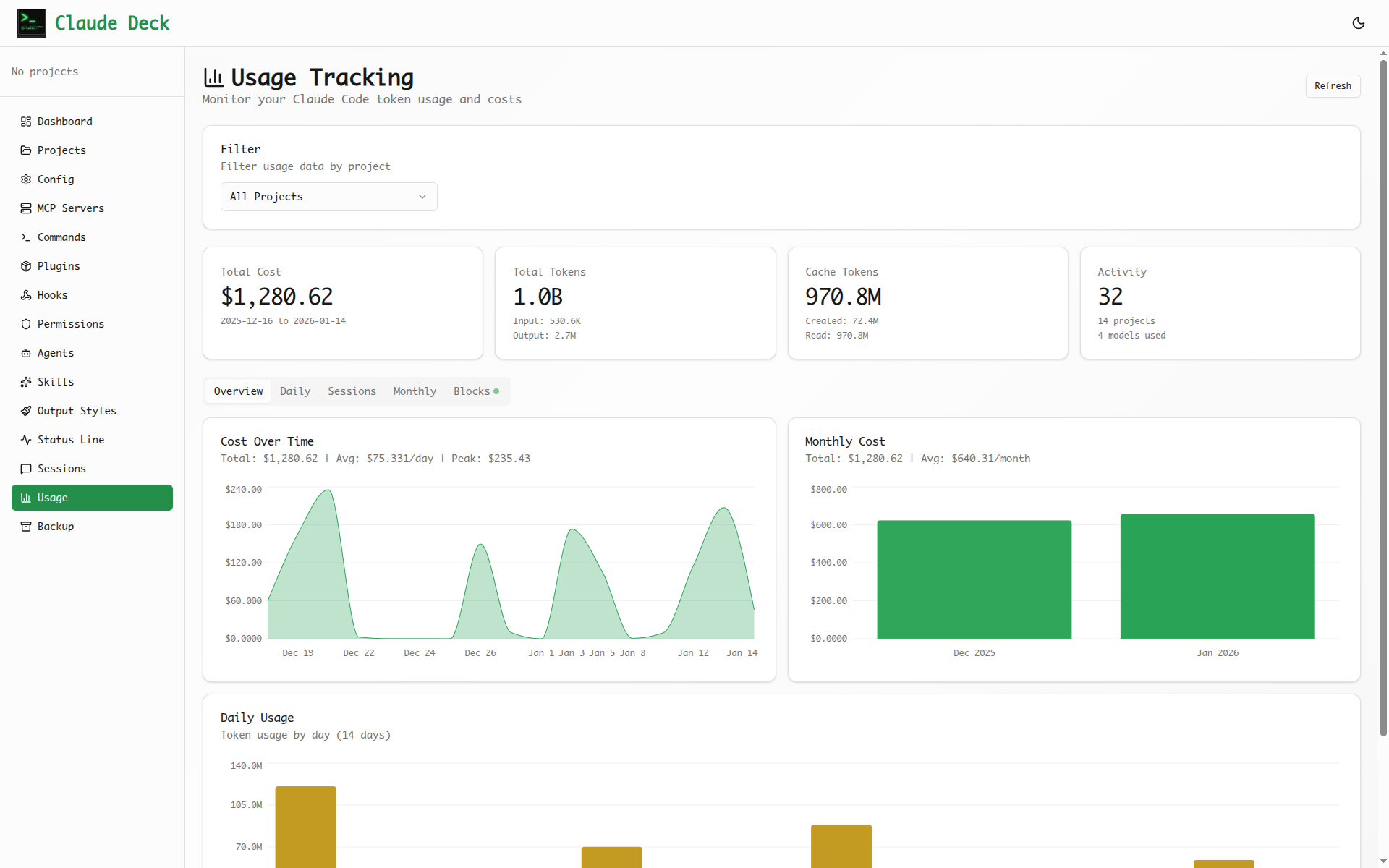Open the Backup section
The height and width of the screenshot is (868, 1389).
pyautogui.click(x=56, y=526)
